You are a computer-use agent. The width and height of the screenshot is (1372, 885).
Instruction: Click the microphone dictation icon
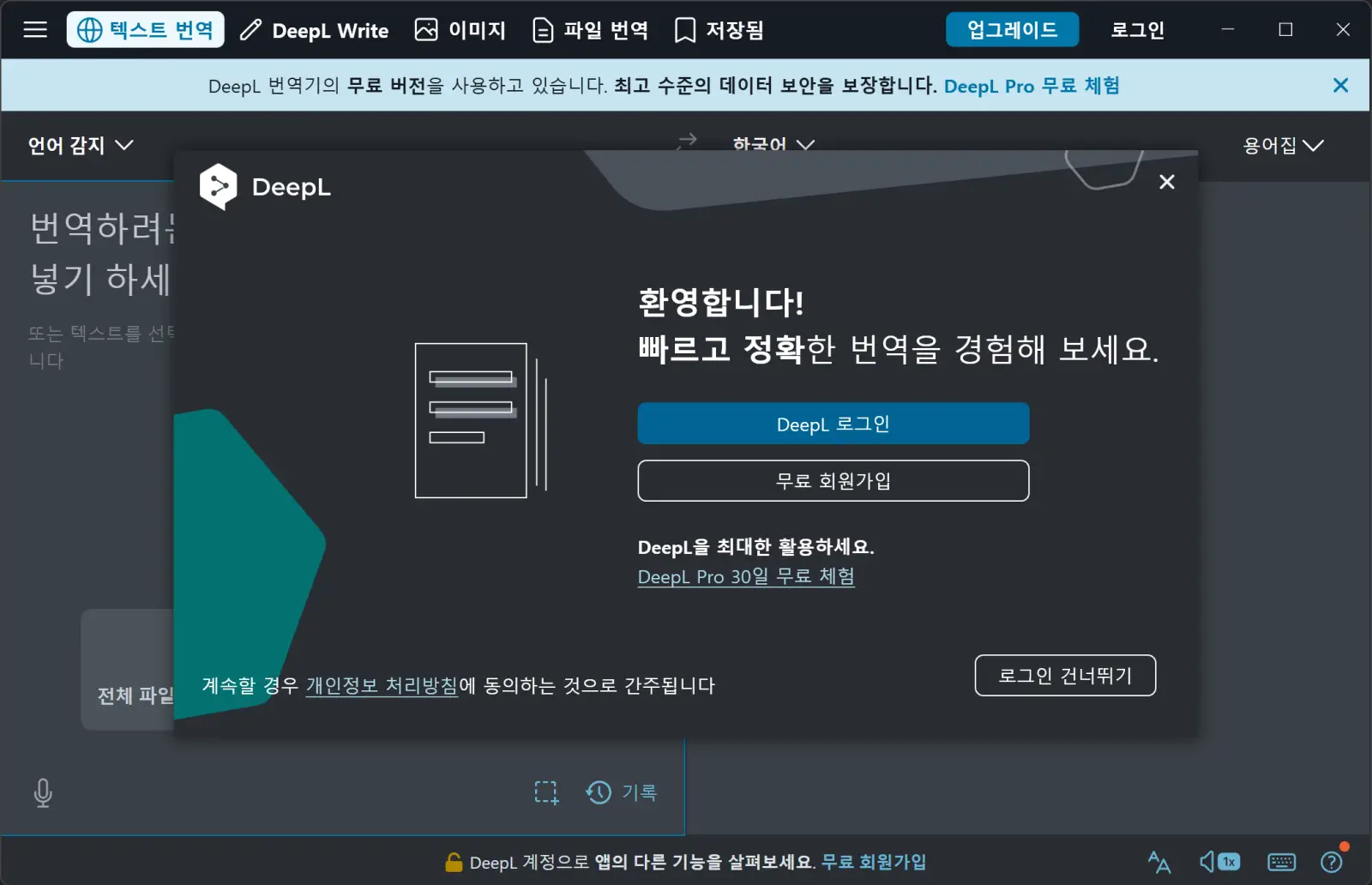(43, 793)
